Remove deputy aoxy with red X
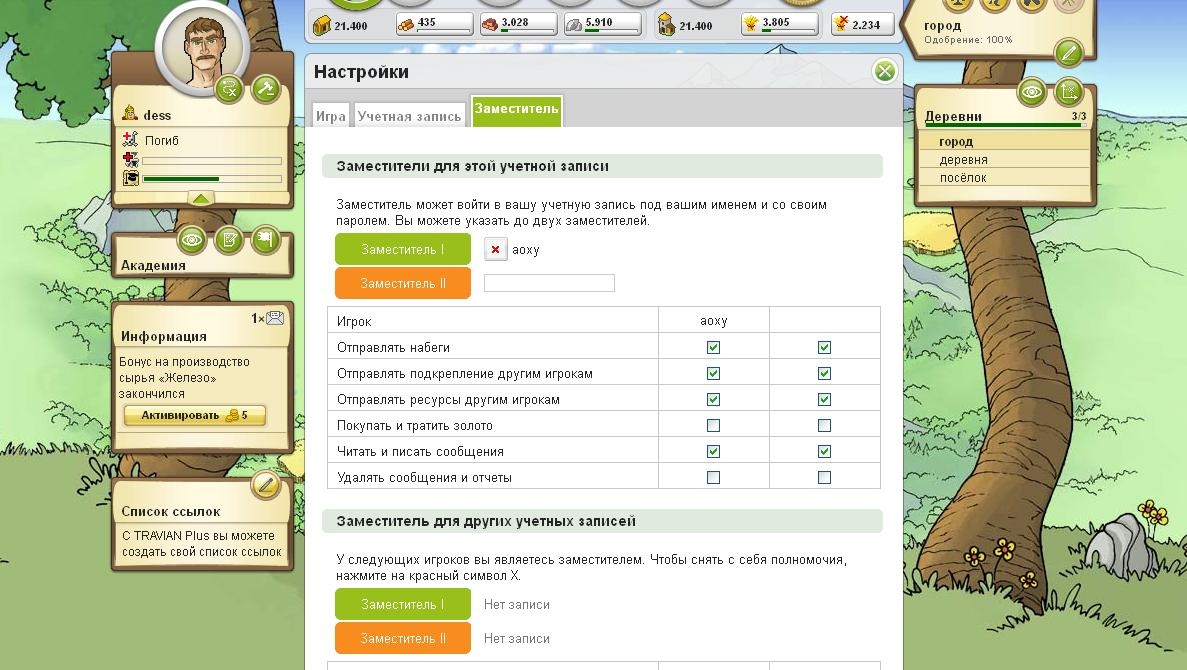This screenshot has height=670, width=1187. tap(495, 250)
